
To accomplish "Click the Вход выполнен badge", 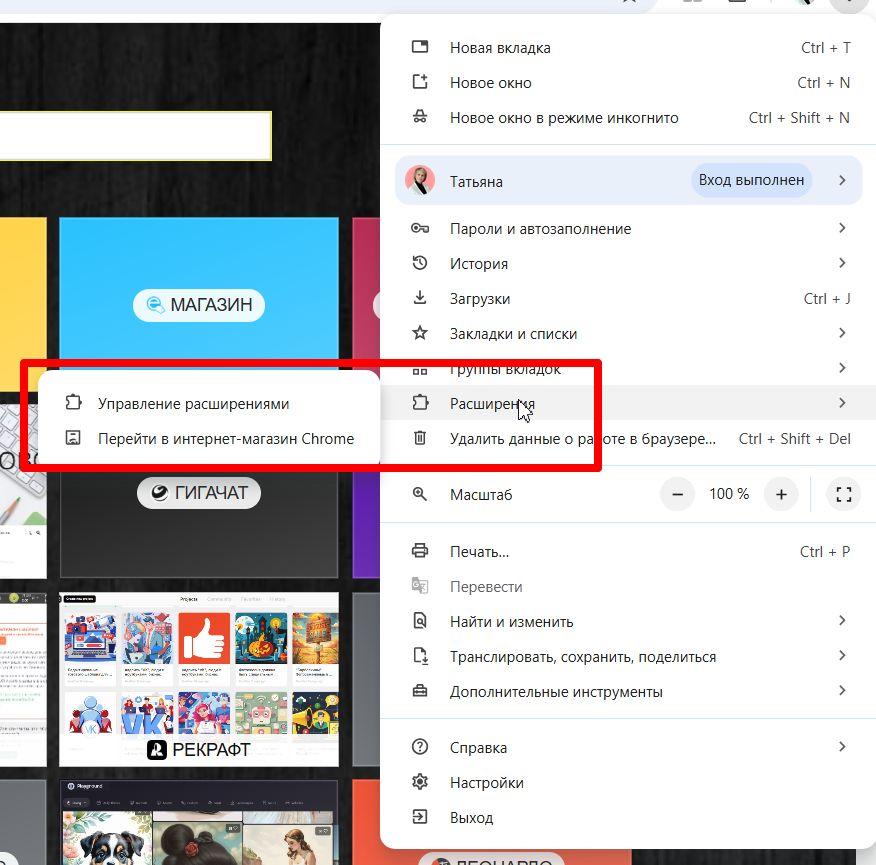I will tap(751, 180).
